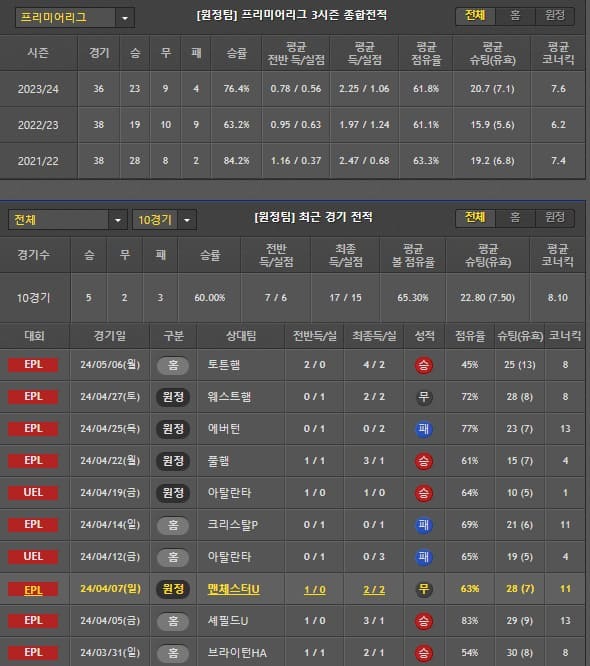Viewport: 590px width, 666px height.
Task: Click the 승 result icon on the 24/04/19 row
Action: (x=423, y=493)
